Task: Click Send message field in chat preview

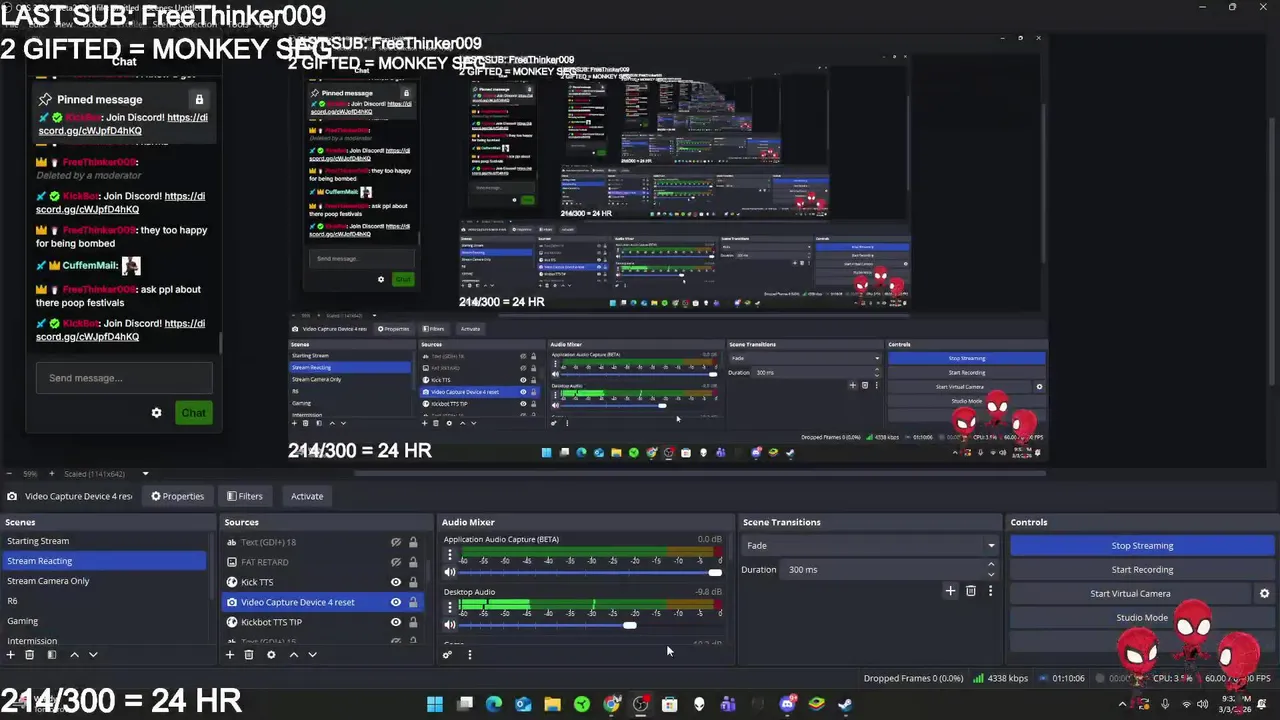Action: coord(124,378)
